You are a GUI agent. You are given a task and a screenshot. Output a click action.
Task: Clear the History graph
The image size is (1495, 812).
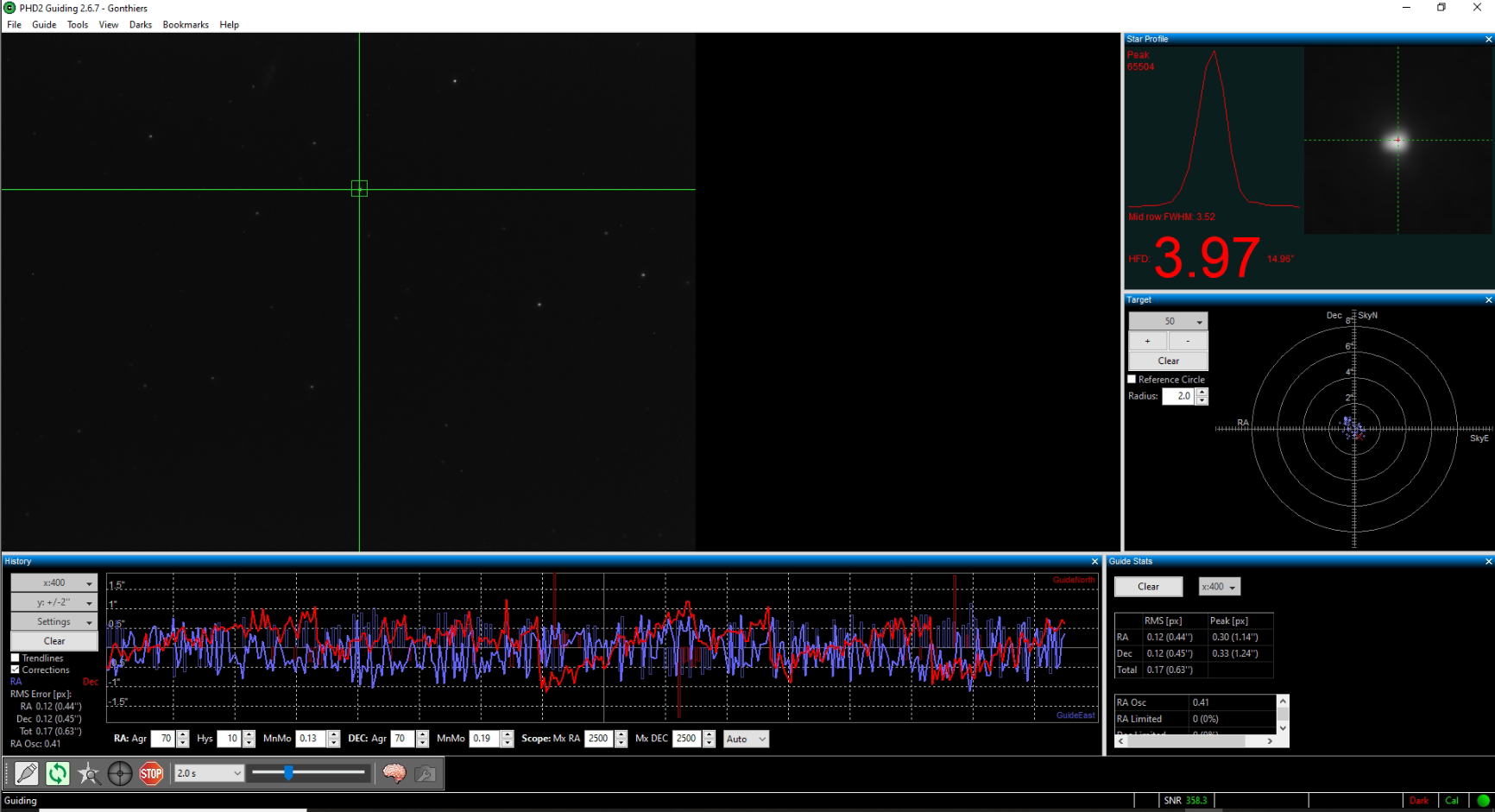pyautogui.click(x=54, y=641)
